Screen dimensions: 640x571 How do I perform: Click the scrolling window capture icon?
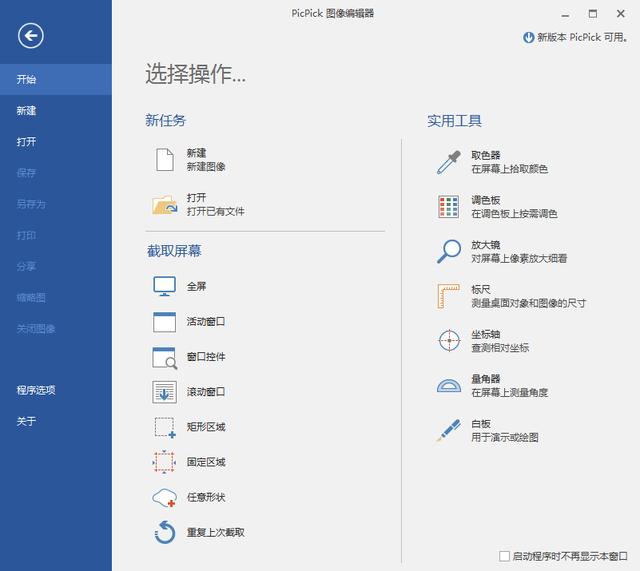coord(164,392)
